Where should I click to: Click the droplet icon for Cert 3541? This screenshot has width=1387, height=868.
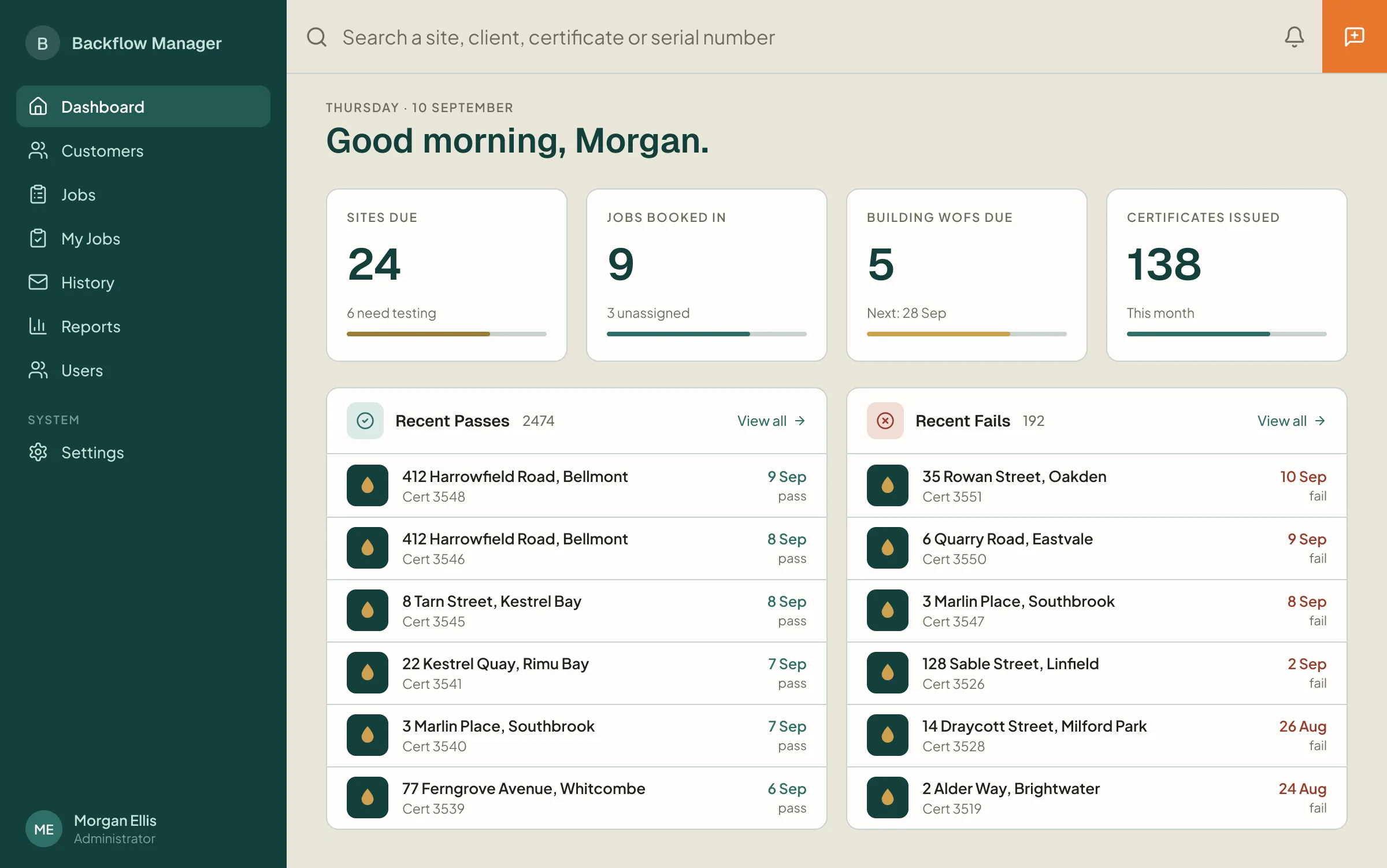[x=368, y=673]
